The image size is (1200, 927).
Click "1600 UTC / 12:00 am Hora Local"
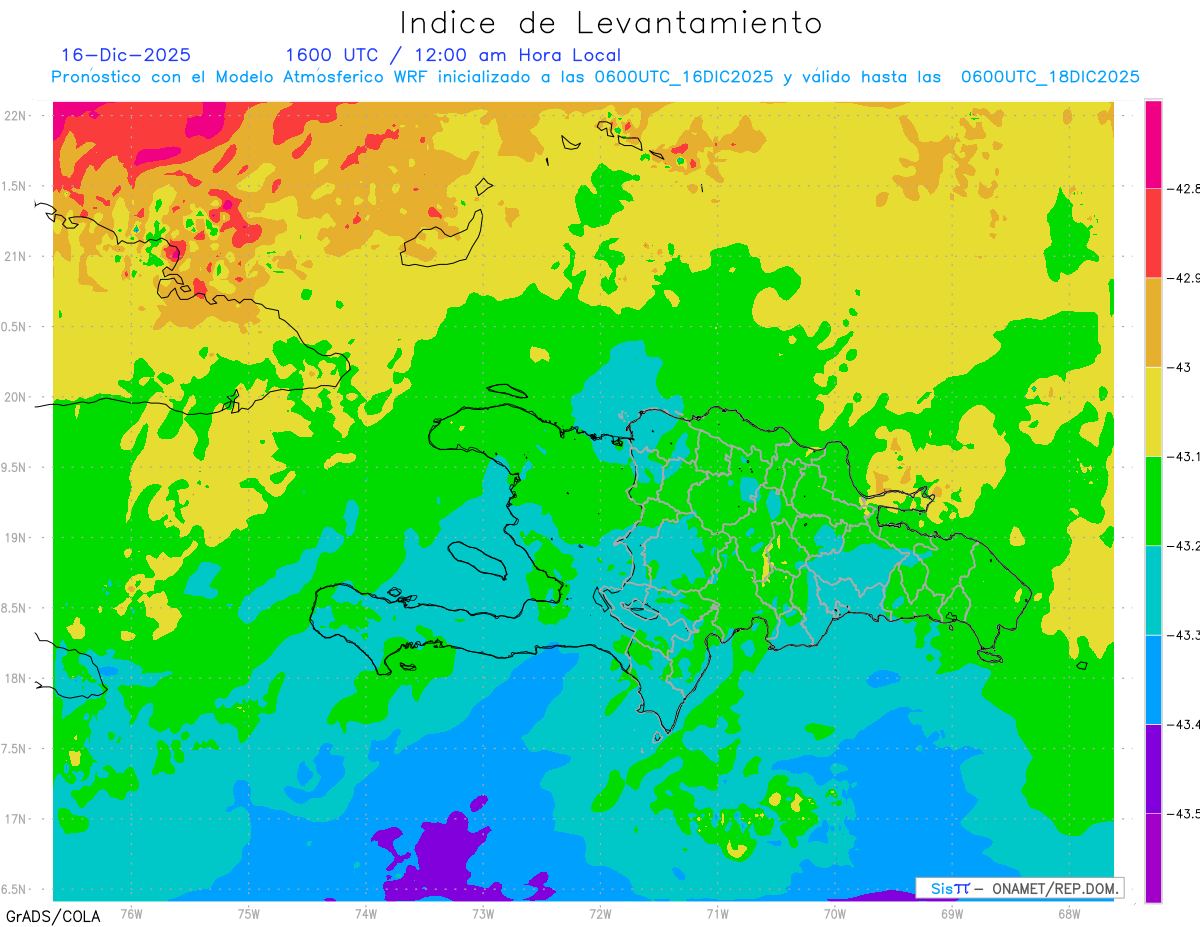453,55
